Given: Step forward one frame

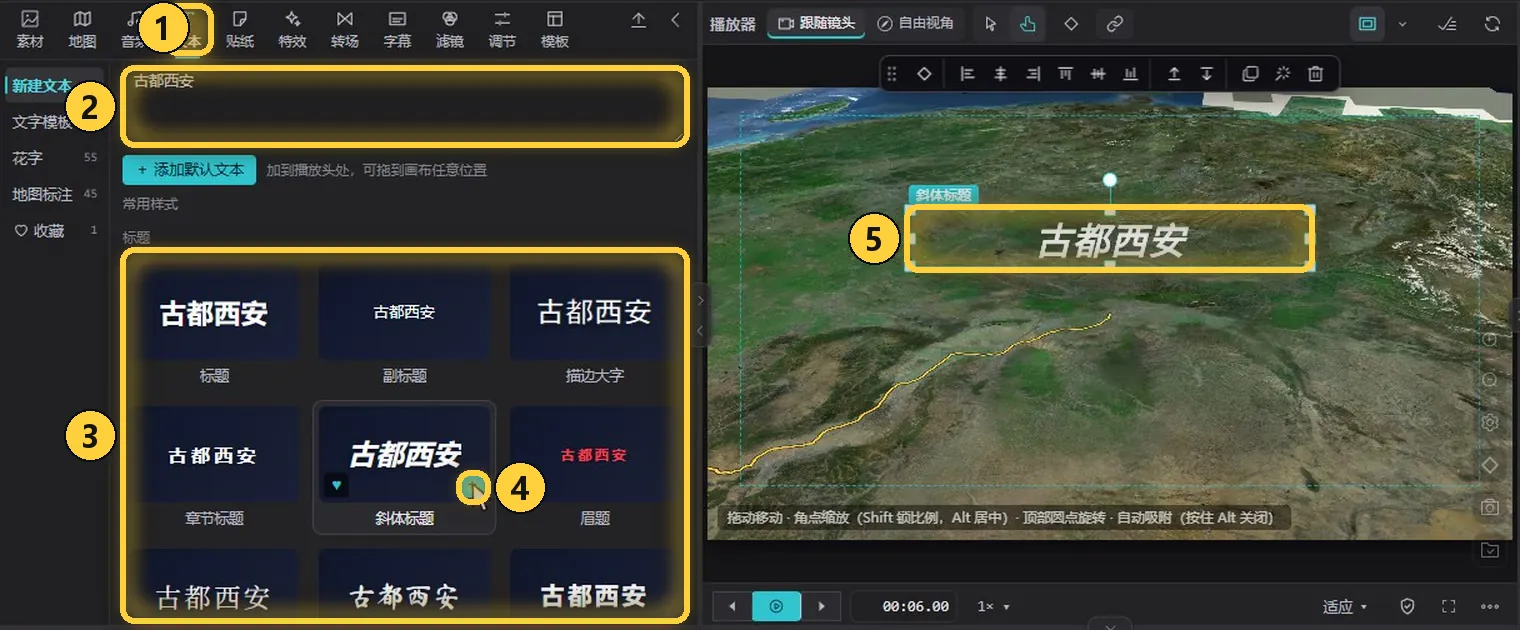Looking at the screenshot, I should (x=821, y=606).
